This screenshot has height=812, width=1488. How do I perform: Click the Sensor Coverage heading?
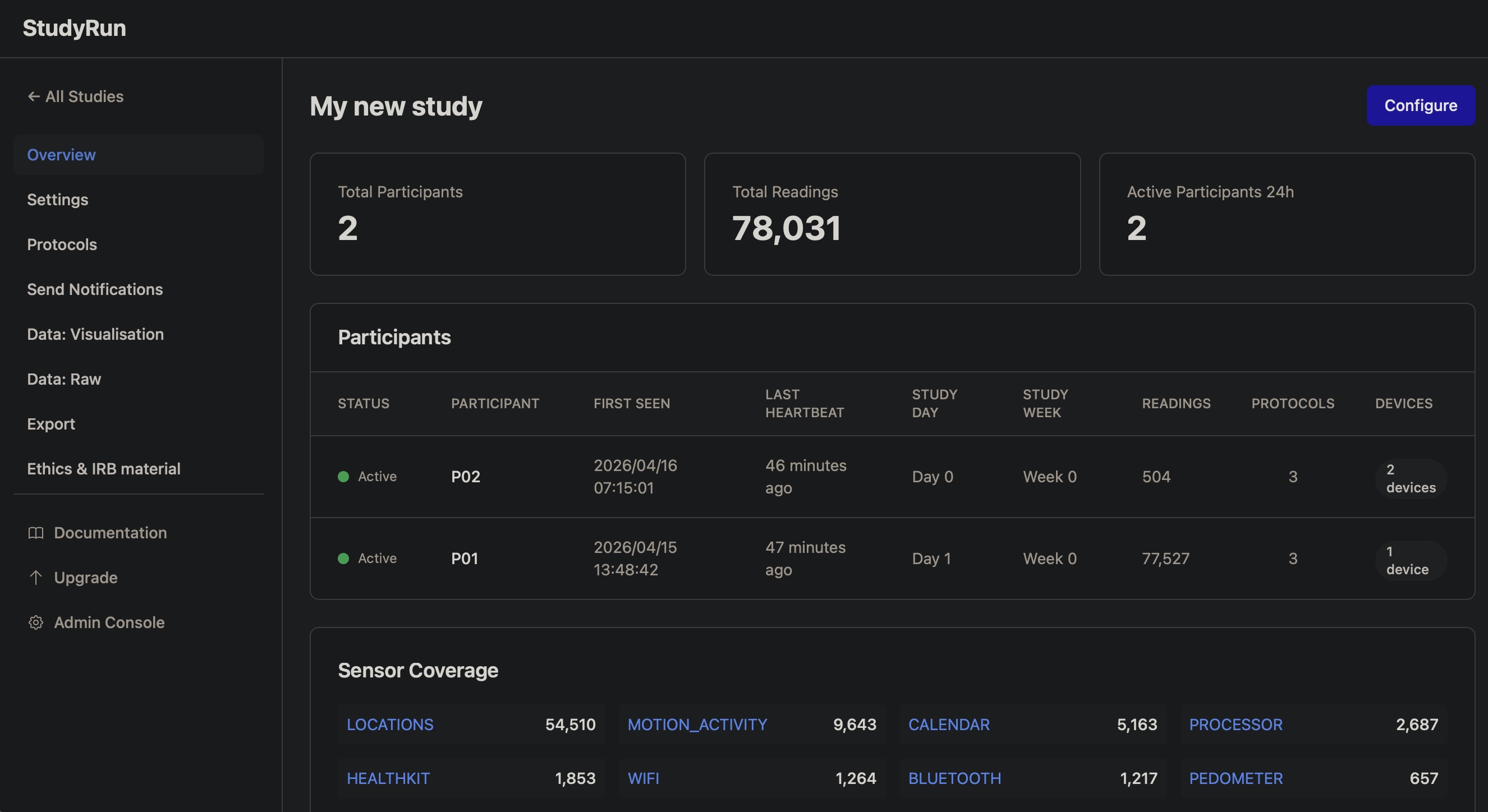point(417,671)
